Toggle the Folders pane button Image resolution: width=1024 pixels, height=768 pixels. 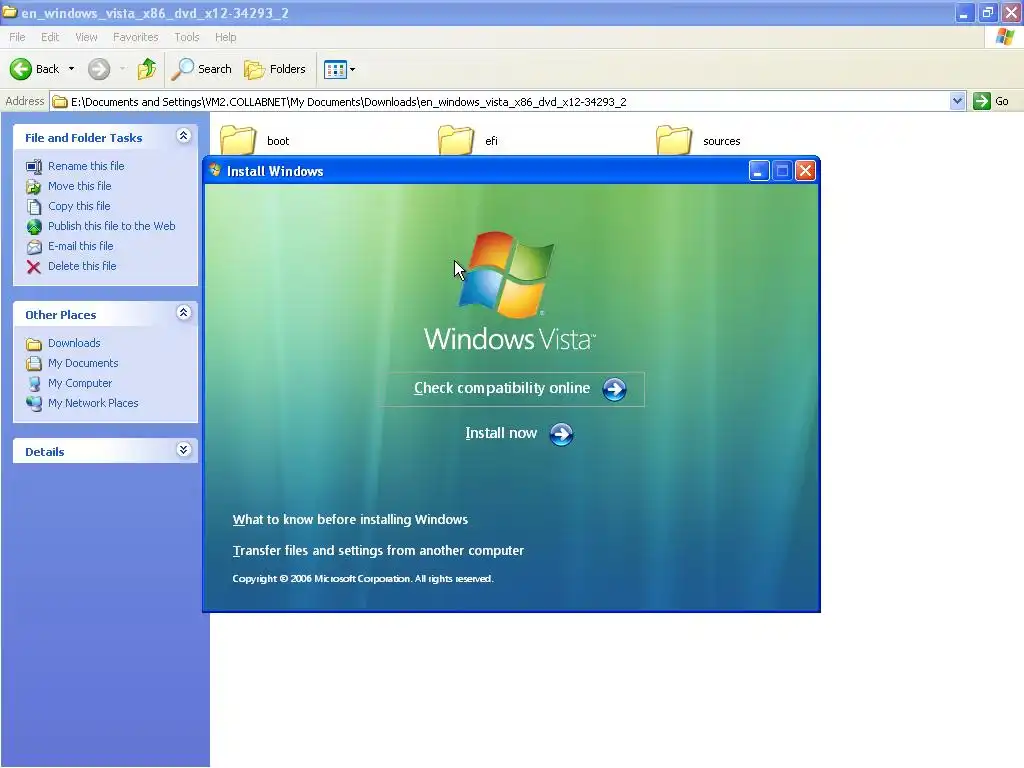click(274, 69)
